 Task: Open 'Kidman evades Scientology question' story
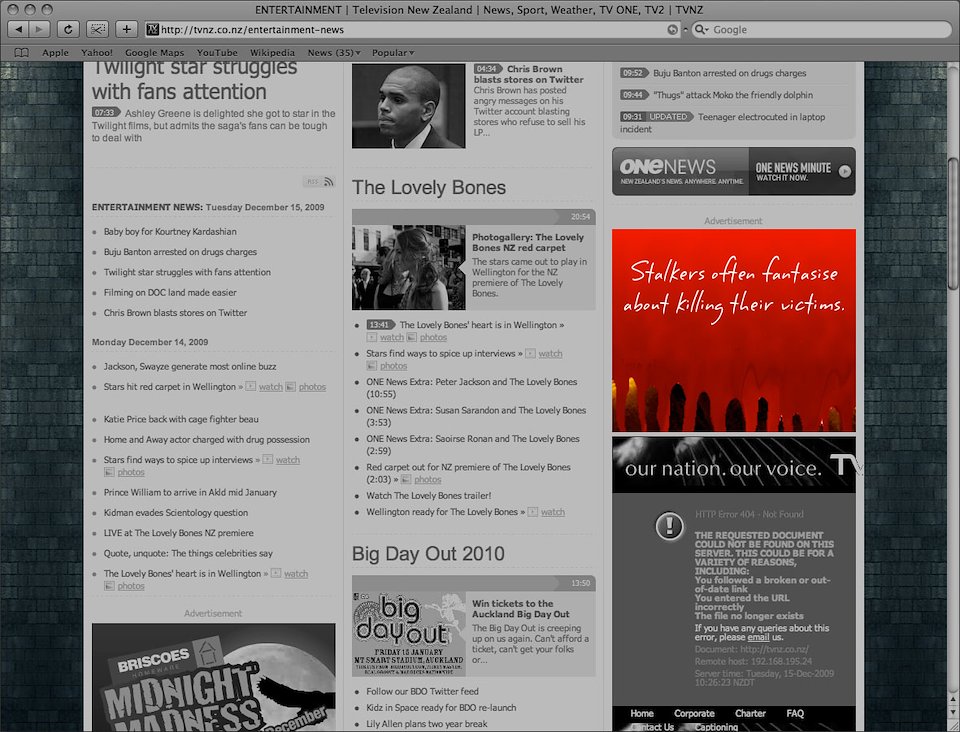click(176, 513)
